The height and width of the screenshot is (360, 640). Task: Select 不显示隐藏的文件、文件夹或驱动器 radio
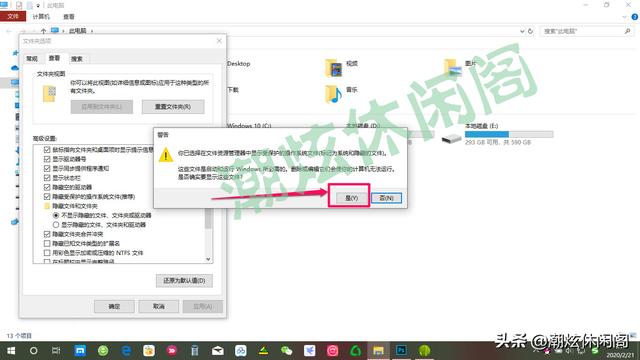pyautogui.click(x=56, y=215)
